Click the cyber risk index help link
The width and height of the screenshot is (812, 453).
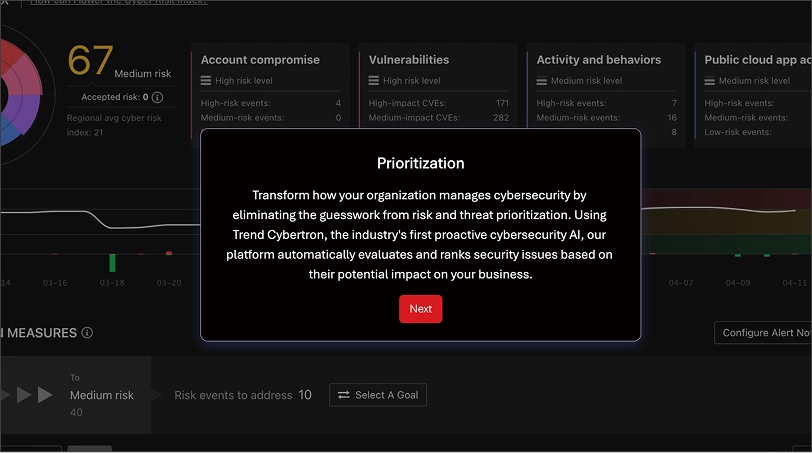point(119,2)
